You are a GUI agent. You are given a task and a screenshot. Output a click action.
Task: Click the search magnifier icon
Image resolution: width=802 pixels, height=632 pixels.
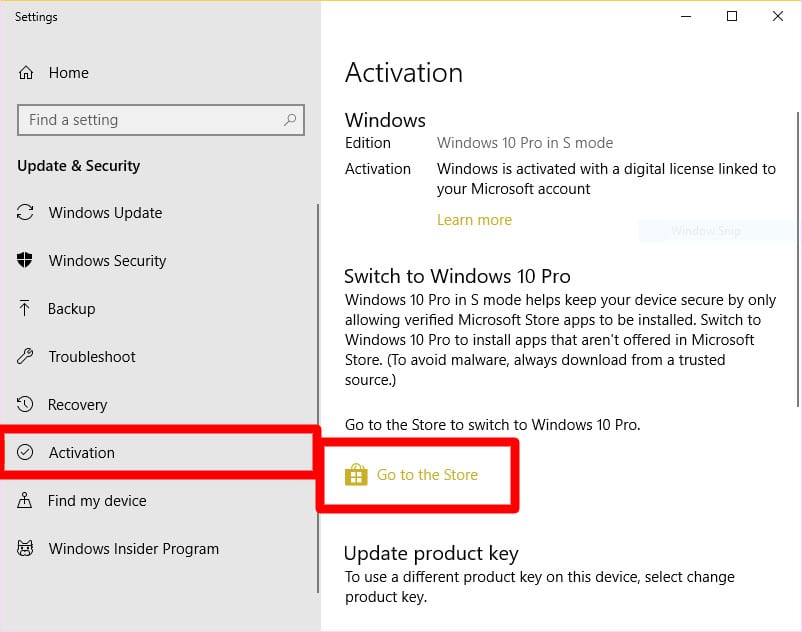point(290,120)
